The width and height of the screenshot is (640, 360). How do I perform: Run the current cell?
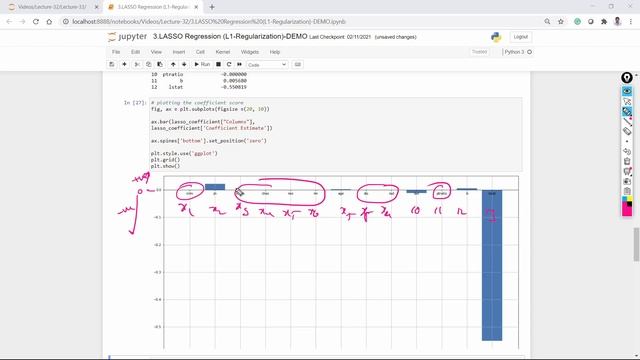[x=202, y=64]
